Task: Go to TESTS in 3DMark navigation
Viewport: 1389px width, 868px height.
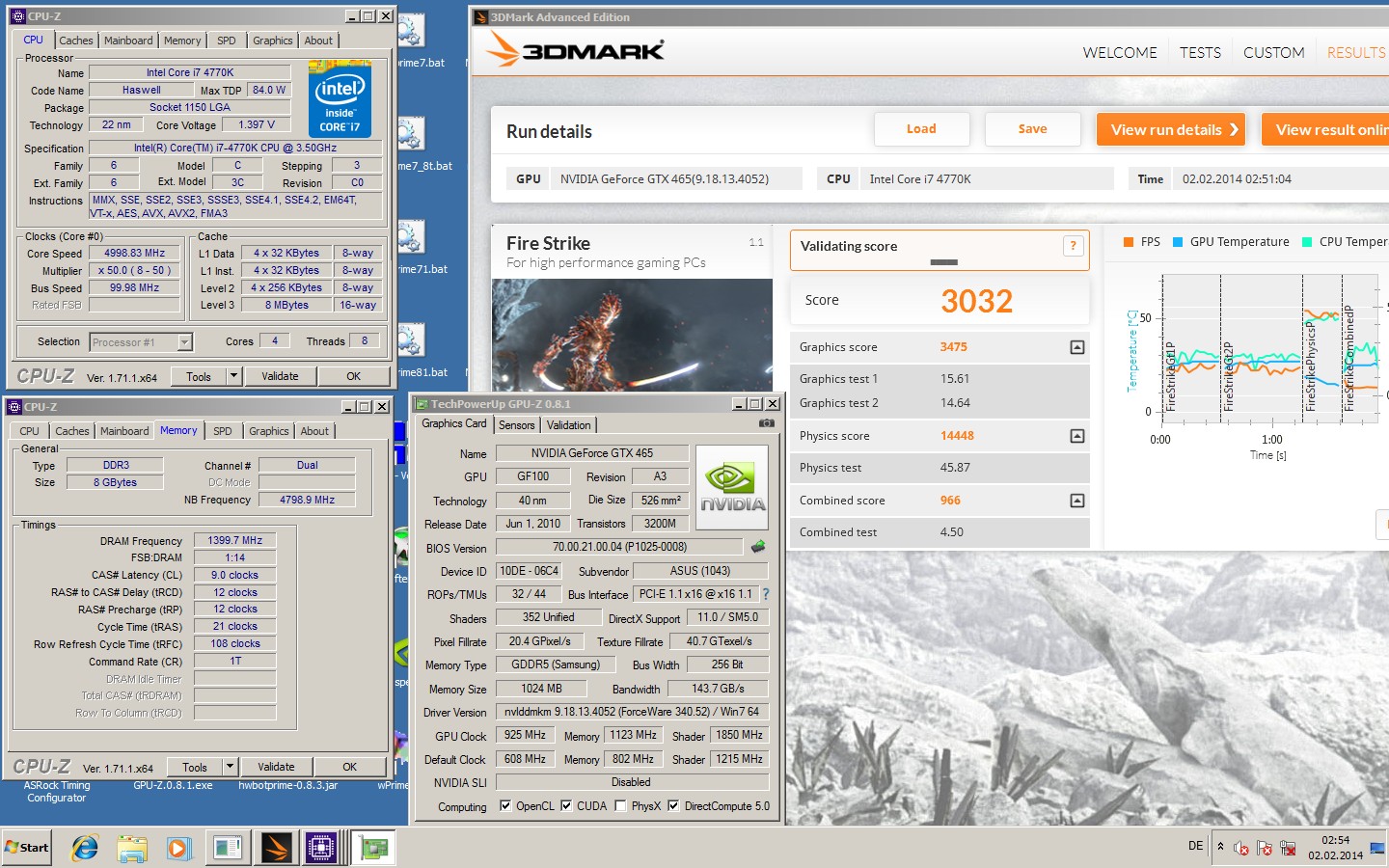Action: 1200,52
